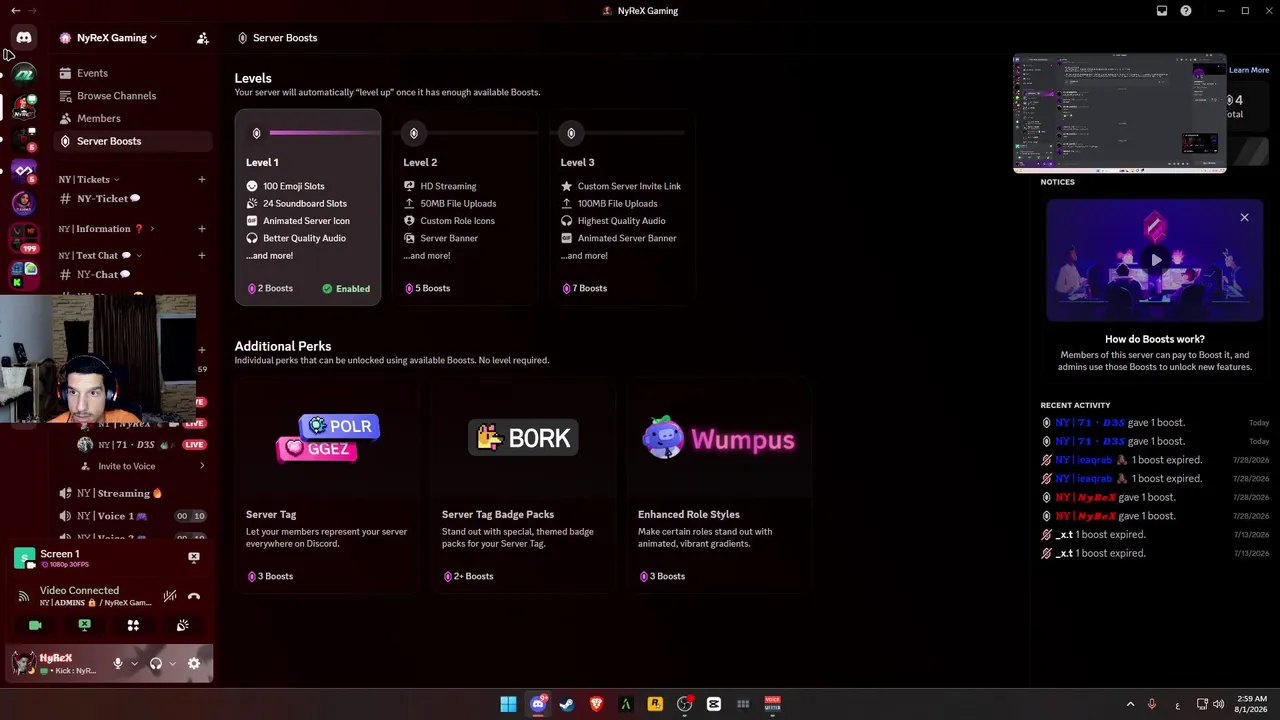1280x720 pixels.
Task: Open the Enhanced Role Styles perk
Action: pyautogui.click(x=719, y=486)
